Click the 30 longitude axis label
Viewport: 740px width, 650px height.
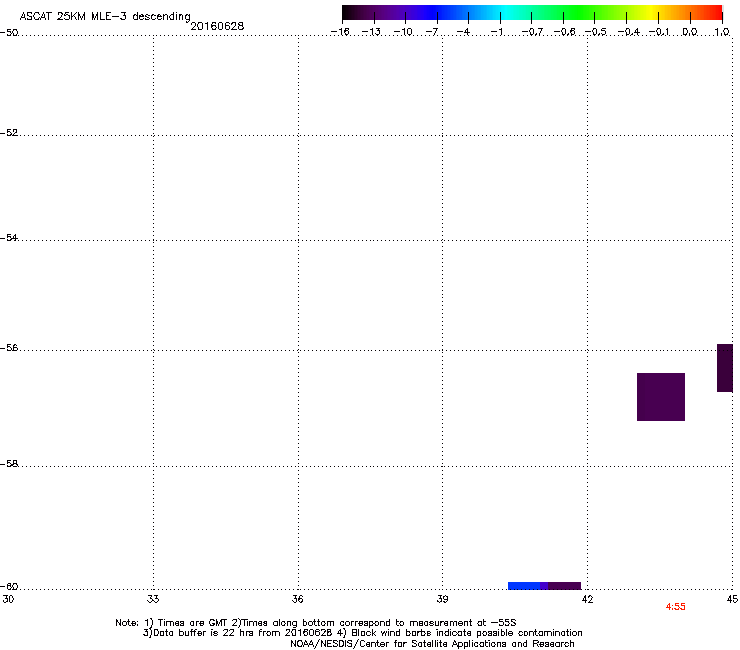(8, 599)
